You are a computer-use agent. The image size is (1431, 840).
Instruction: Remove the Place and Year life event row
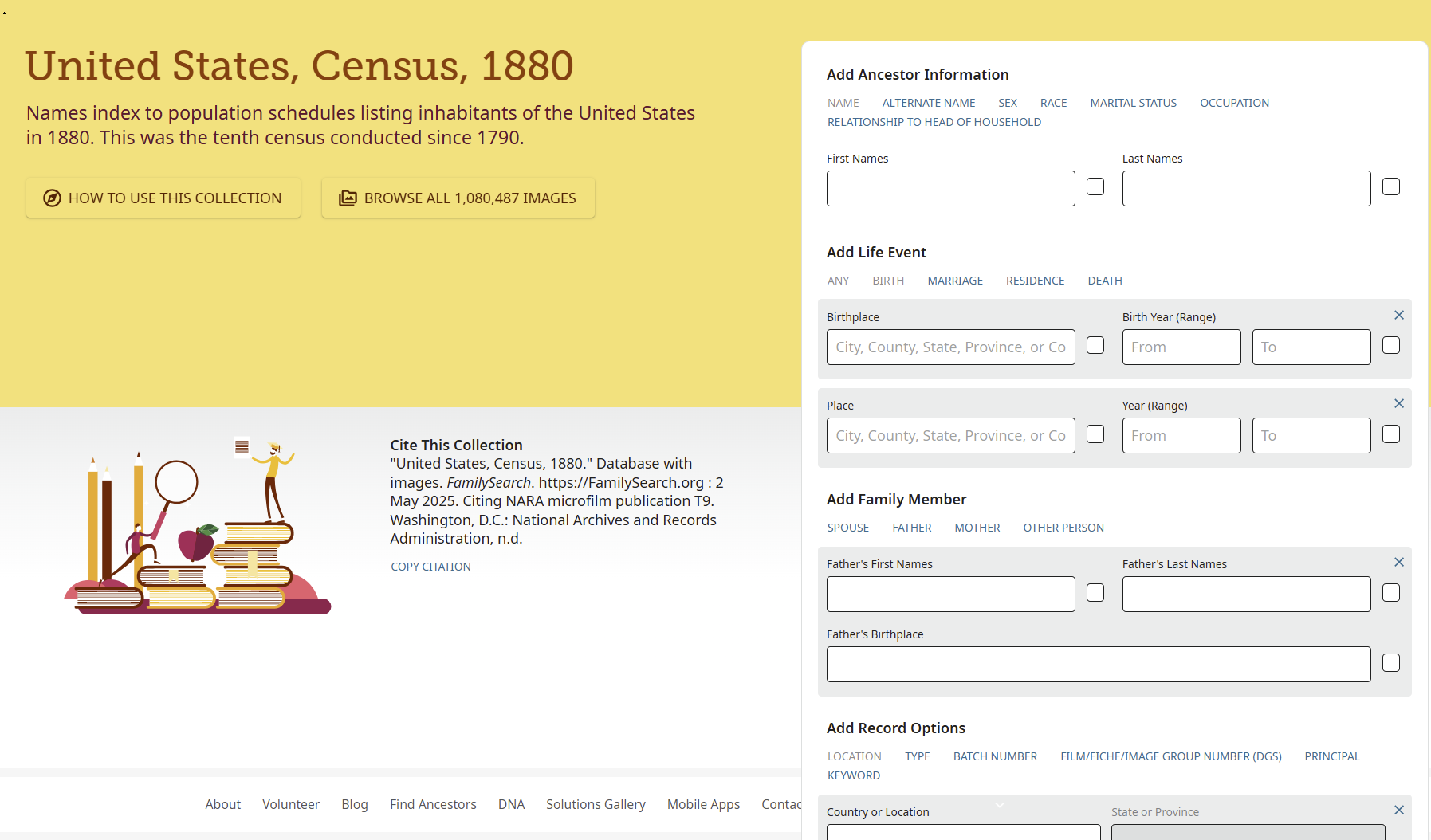pyautogui.click(x=1398, y=404)
